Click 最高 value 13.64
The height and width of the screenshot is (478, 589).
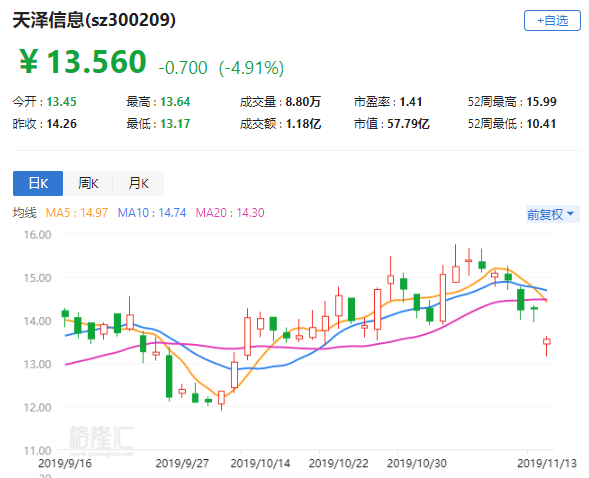tap(175, 102)
